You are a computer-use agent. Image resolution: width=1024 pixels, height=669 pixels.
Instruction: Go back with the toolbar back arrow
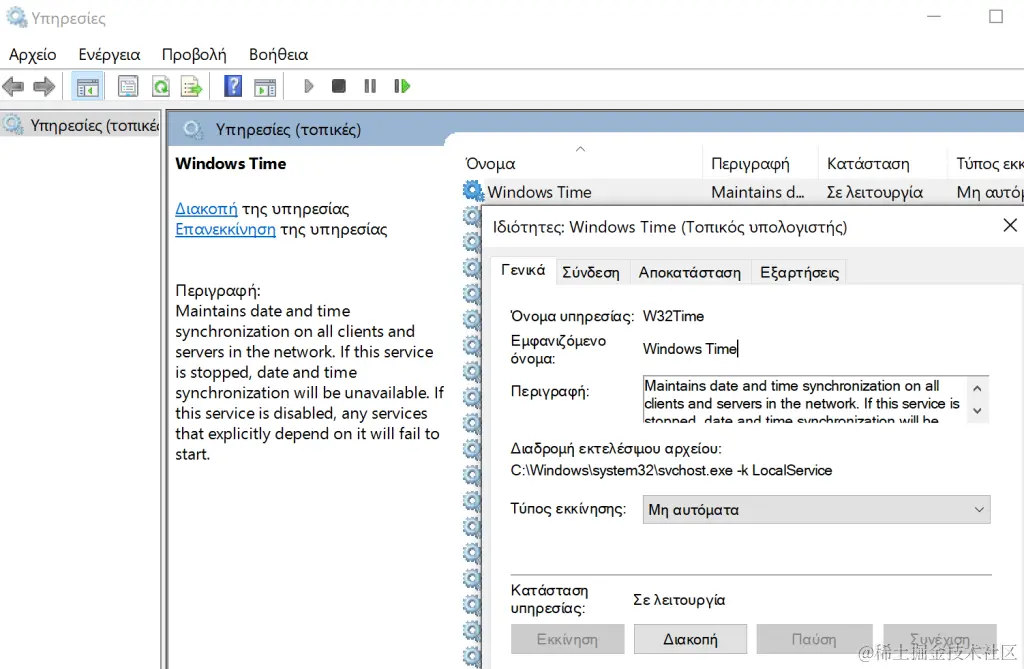coord(13,86)
